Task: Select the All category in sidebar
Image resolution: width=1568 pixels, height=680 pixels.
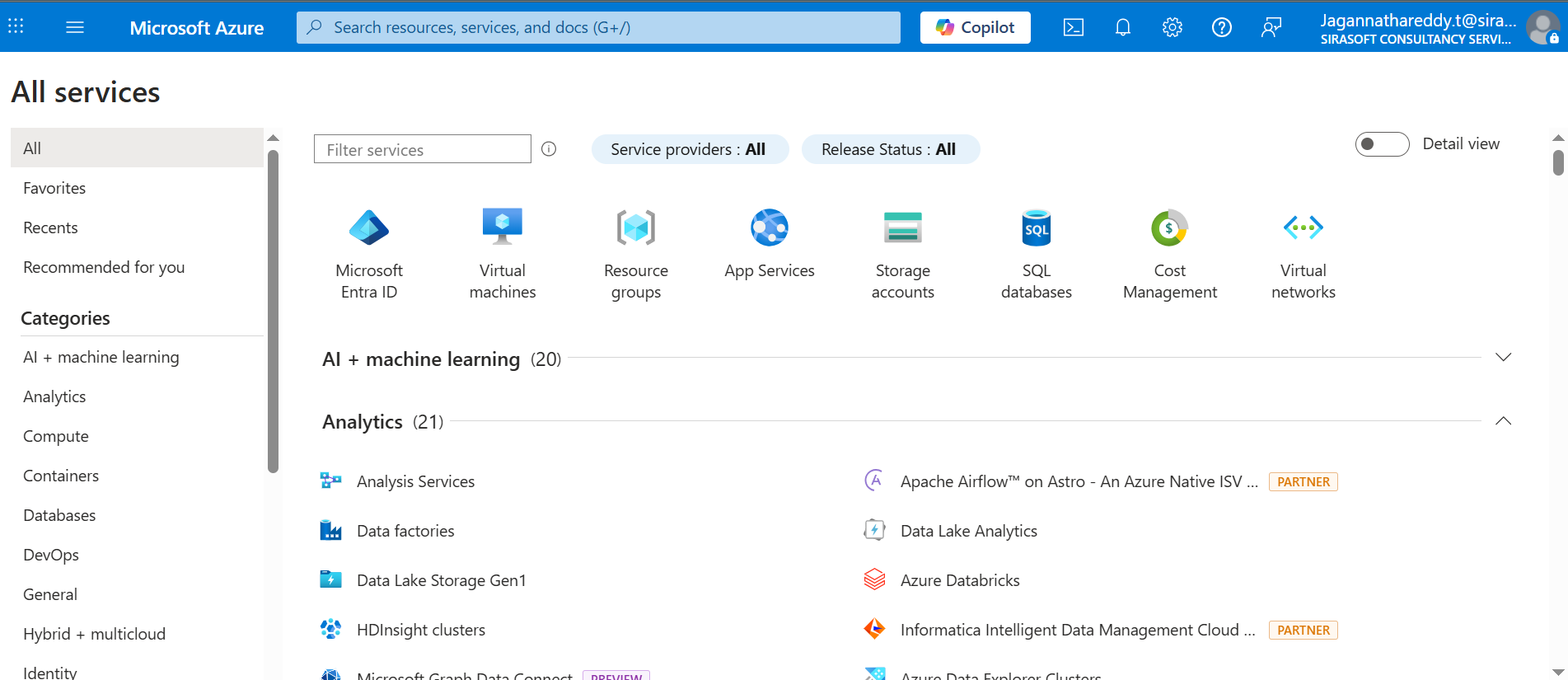Action: (137, 148)
